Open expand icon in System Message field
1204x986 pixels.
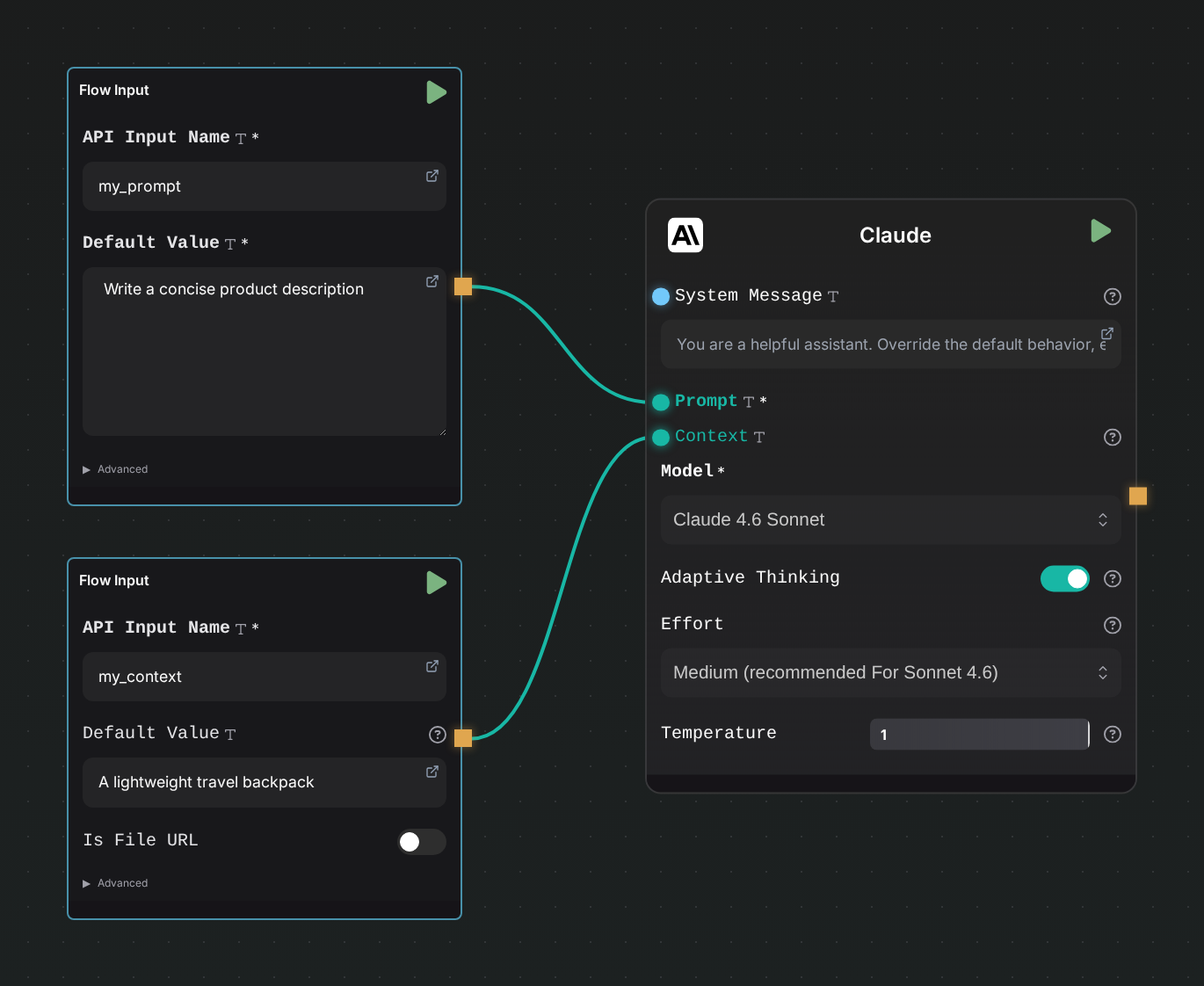(x=1107, y=334)
